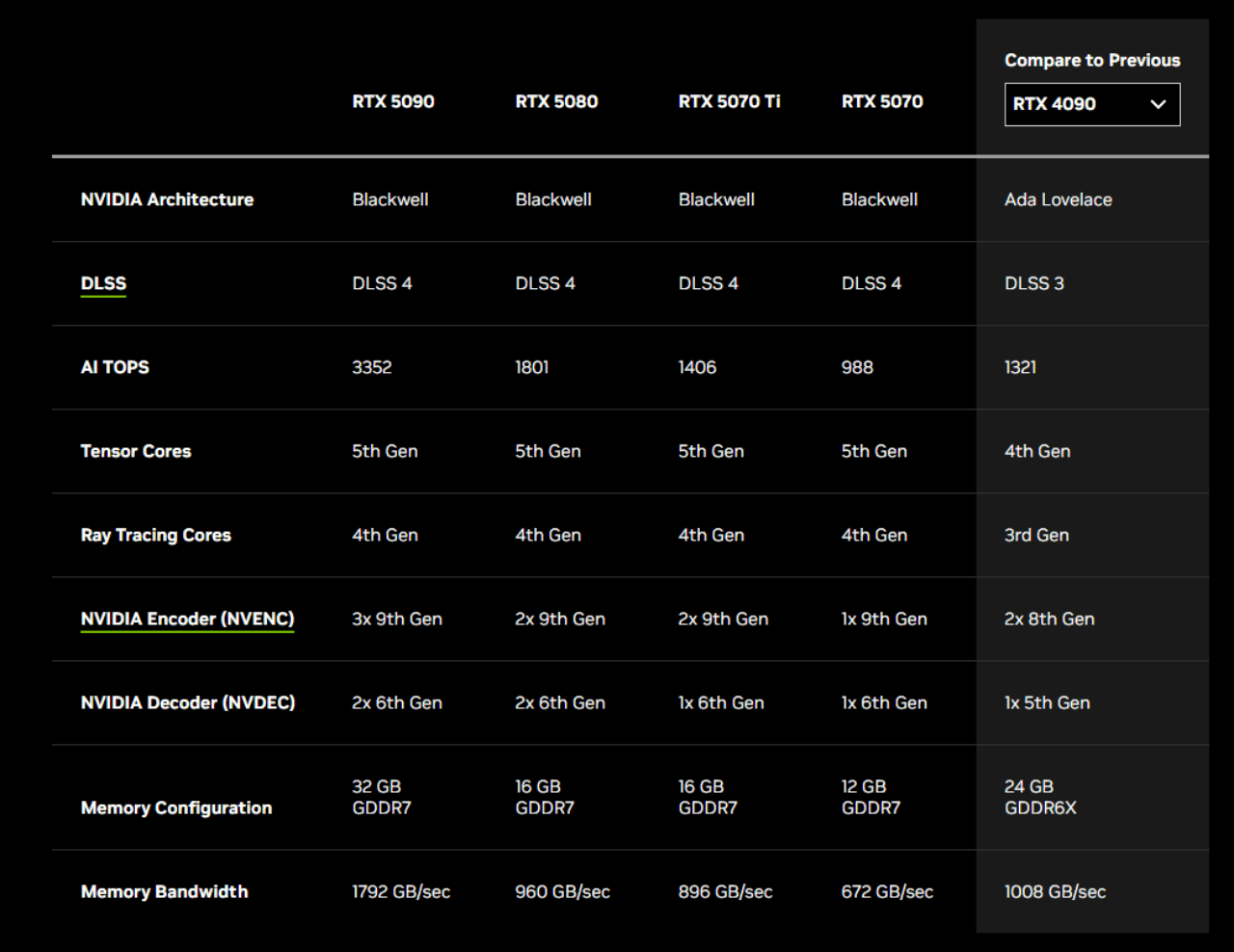Select the AI TOPS row label

coord(115,367)
